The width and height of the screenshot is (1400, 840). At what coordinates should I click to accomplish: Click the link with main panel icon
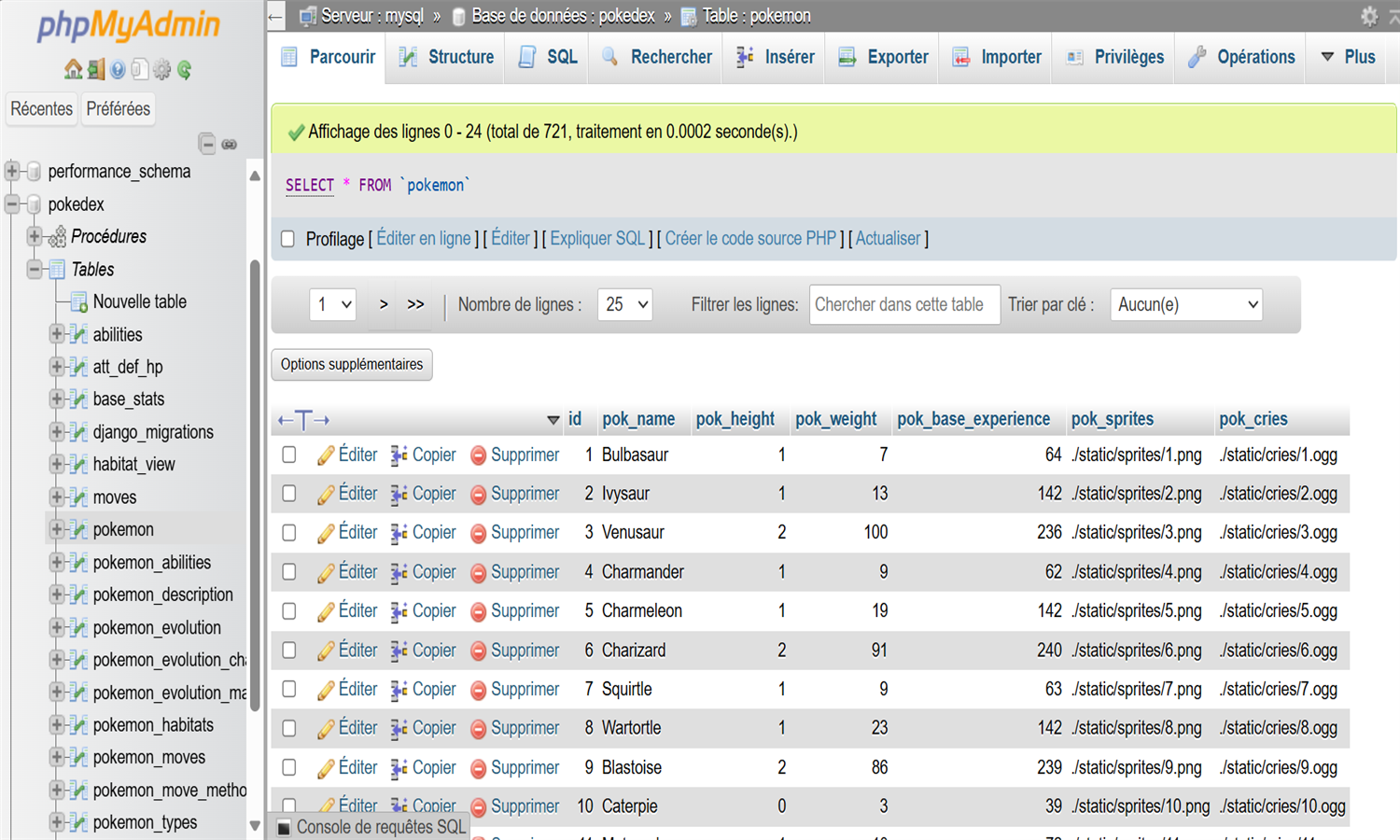(230, 144)
